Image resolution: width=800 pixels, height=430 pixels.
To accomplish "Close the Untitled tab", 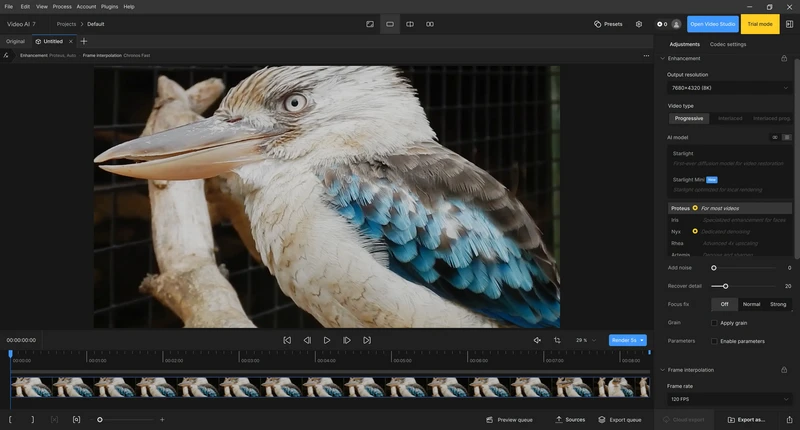I will pos(71,41).
